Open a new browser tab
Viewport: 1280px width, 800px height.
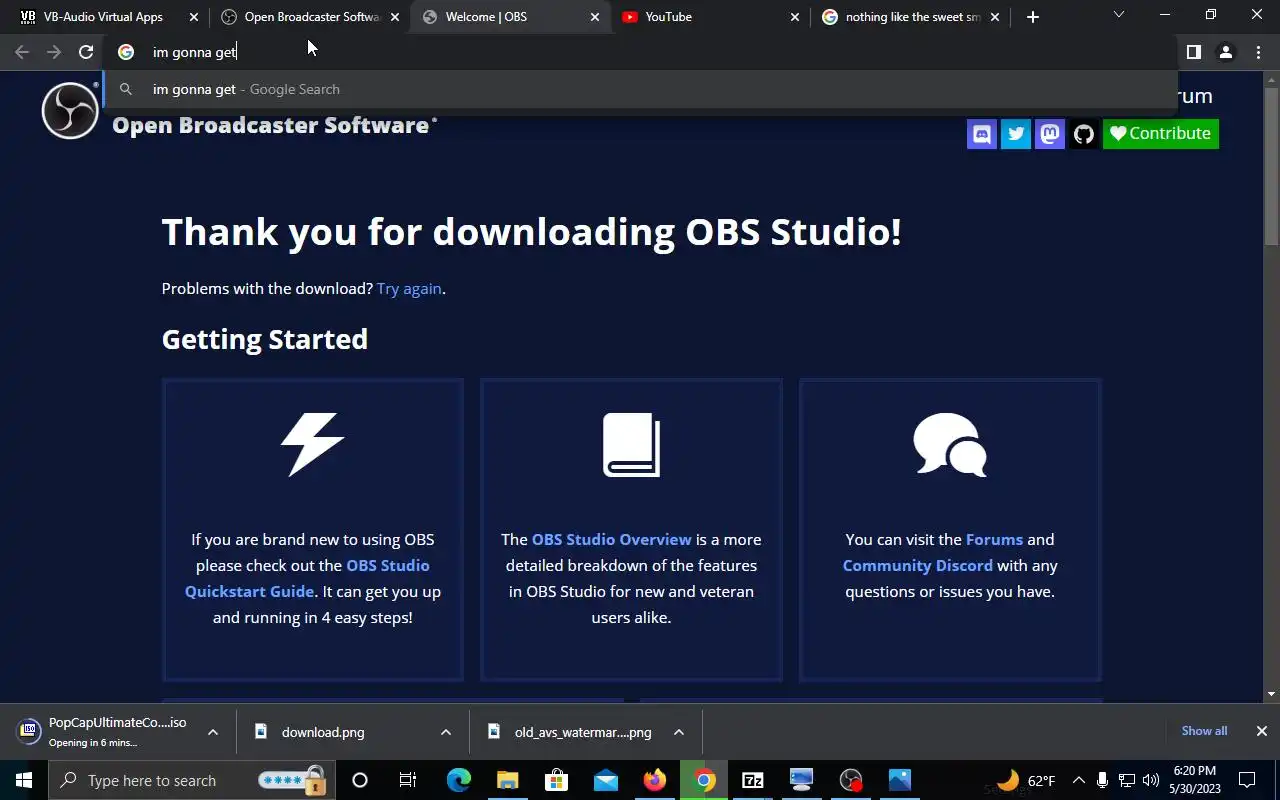[x=1033, y=17]
